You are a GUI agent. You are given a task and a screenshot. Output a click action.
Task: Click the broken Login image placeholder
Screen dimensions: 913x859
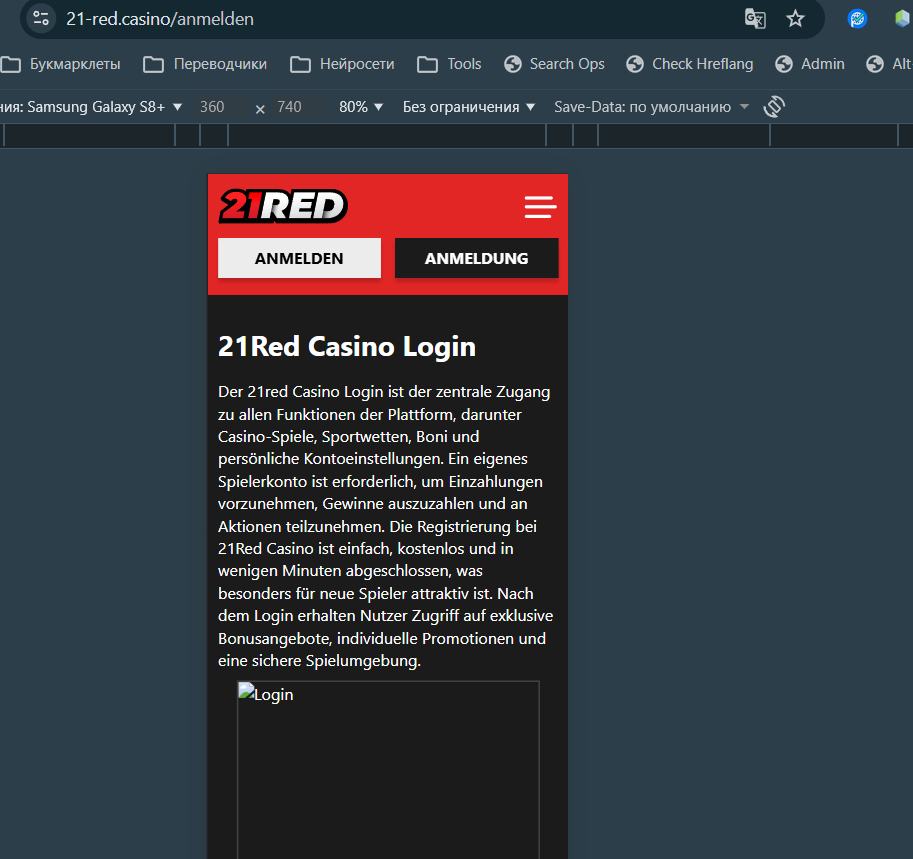388,769
